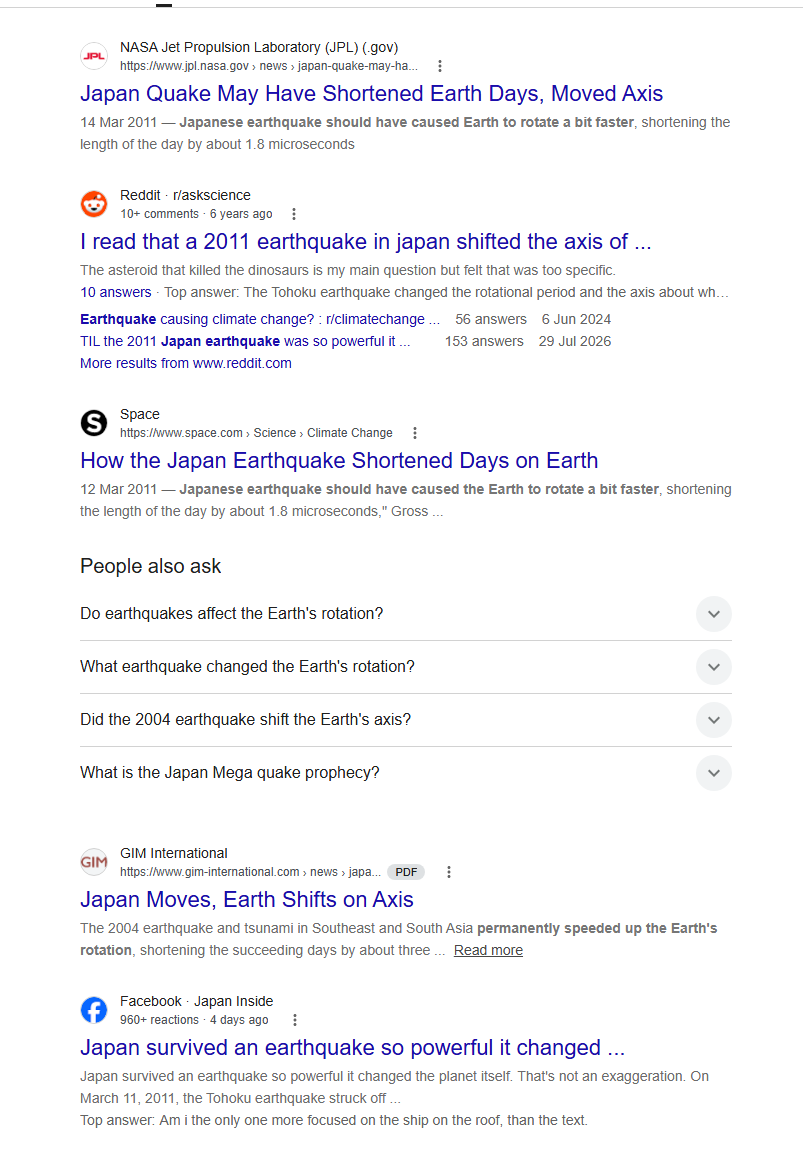Click the PDF badge on the GIM International result
The height and width of the screenshot is (1160, 803).
point(406,872)
